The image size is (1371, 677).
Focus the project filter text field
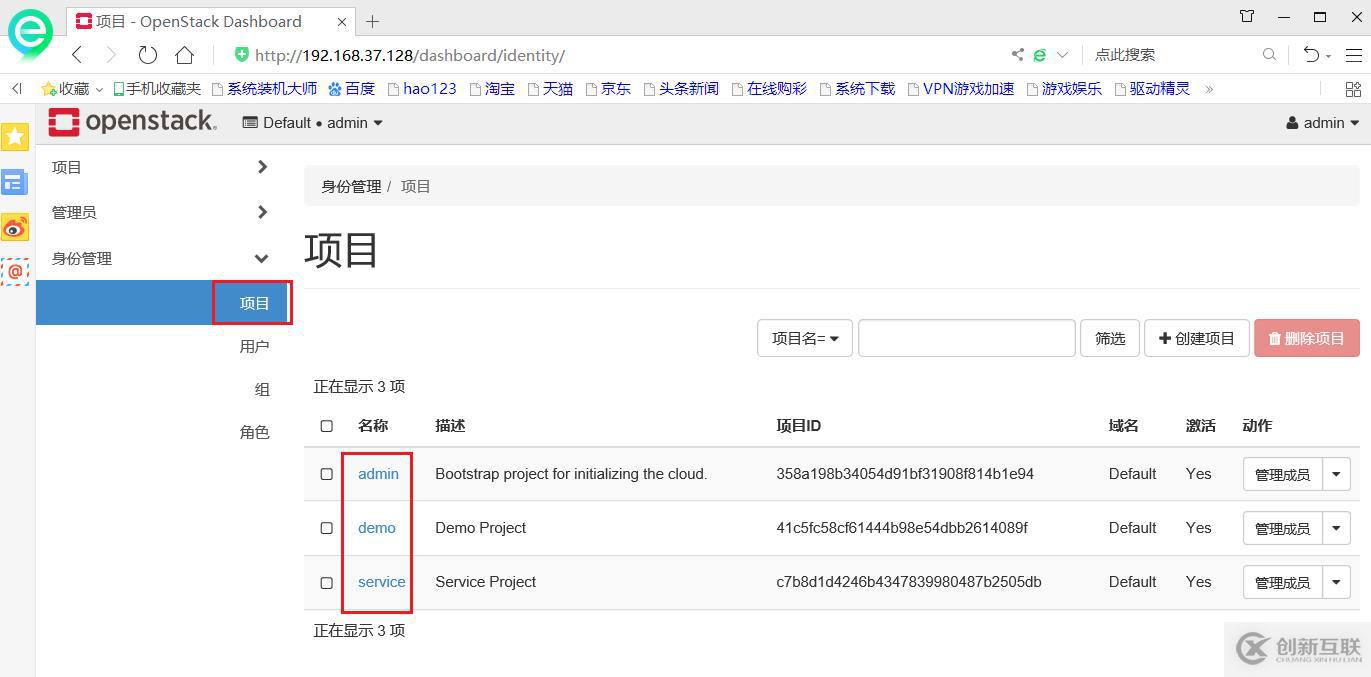(x=967, y=338)
